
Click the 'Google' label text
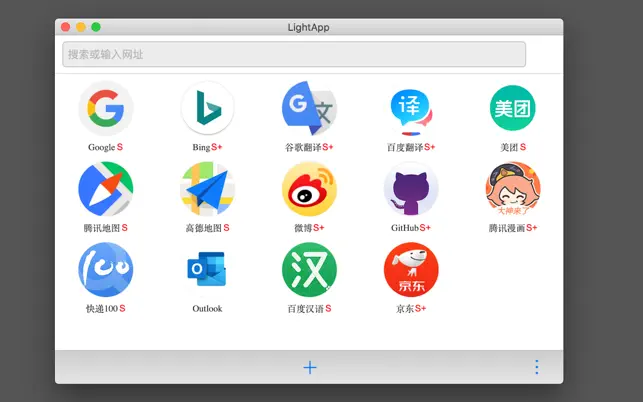click(x=101, y=147)
